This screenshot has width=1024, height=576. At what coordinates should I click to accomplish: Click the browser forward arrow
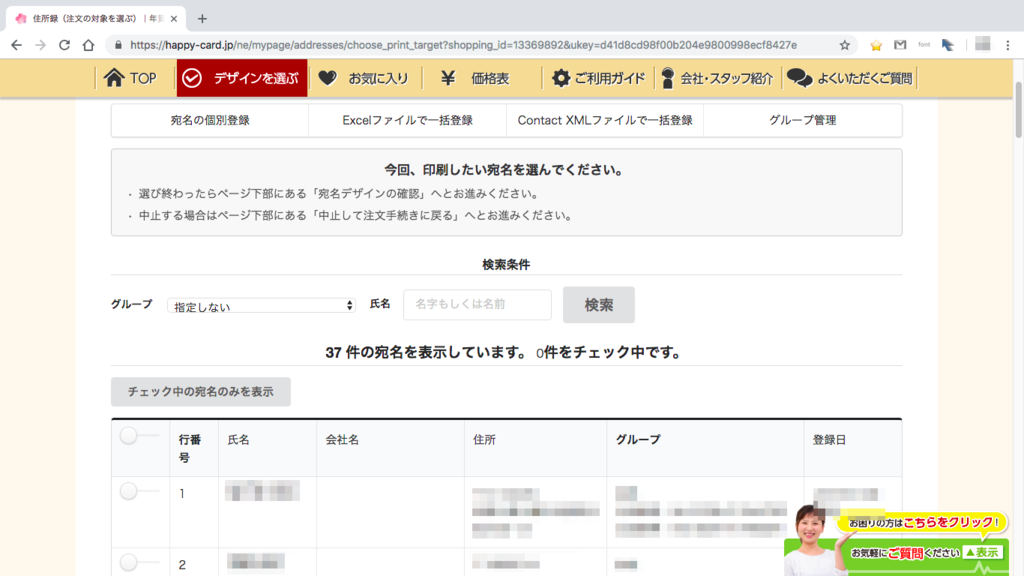click(x=40, y=45)
